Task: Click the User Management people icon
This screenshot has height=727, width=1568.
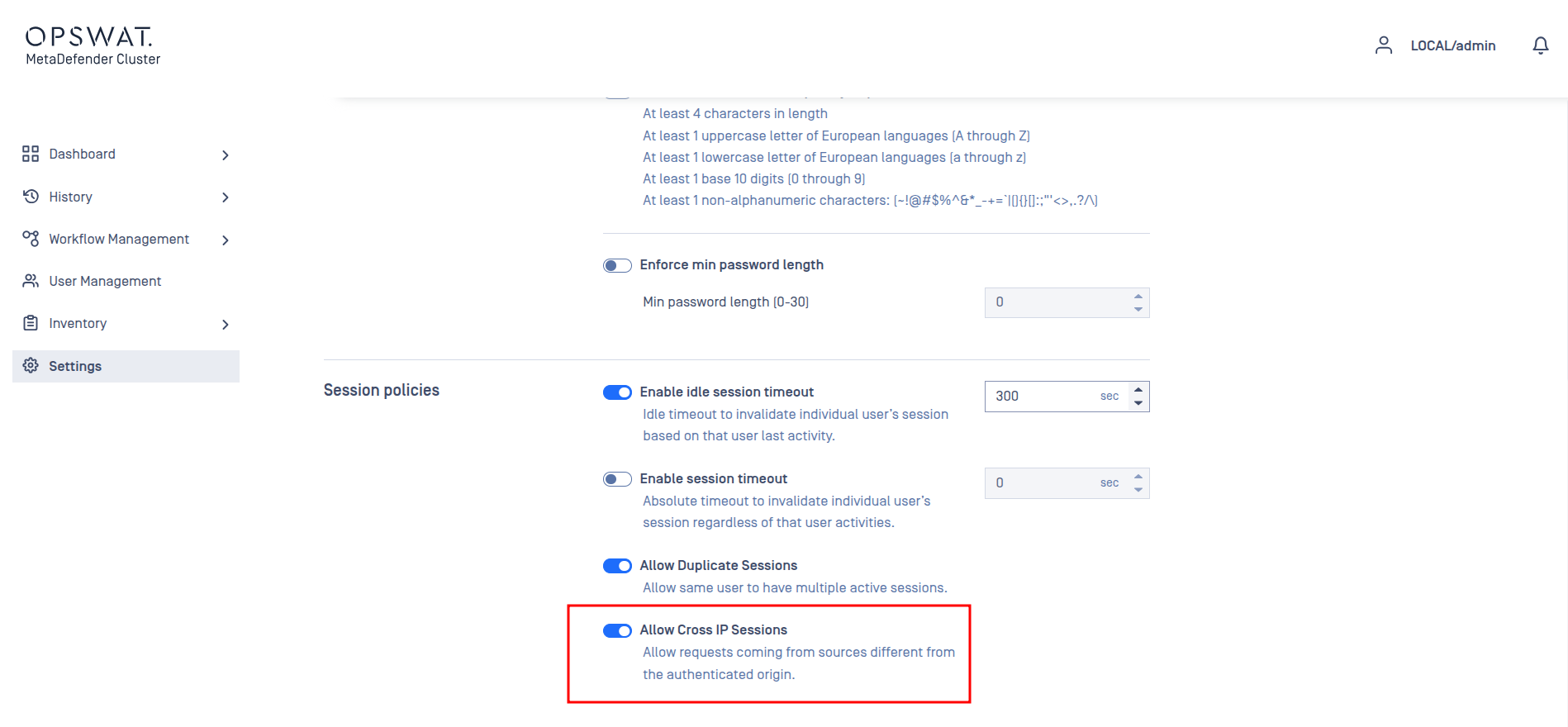Action: pos(31,281)
